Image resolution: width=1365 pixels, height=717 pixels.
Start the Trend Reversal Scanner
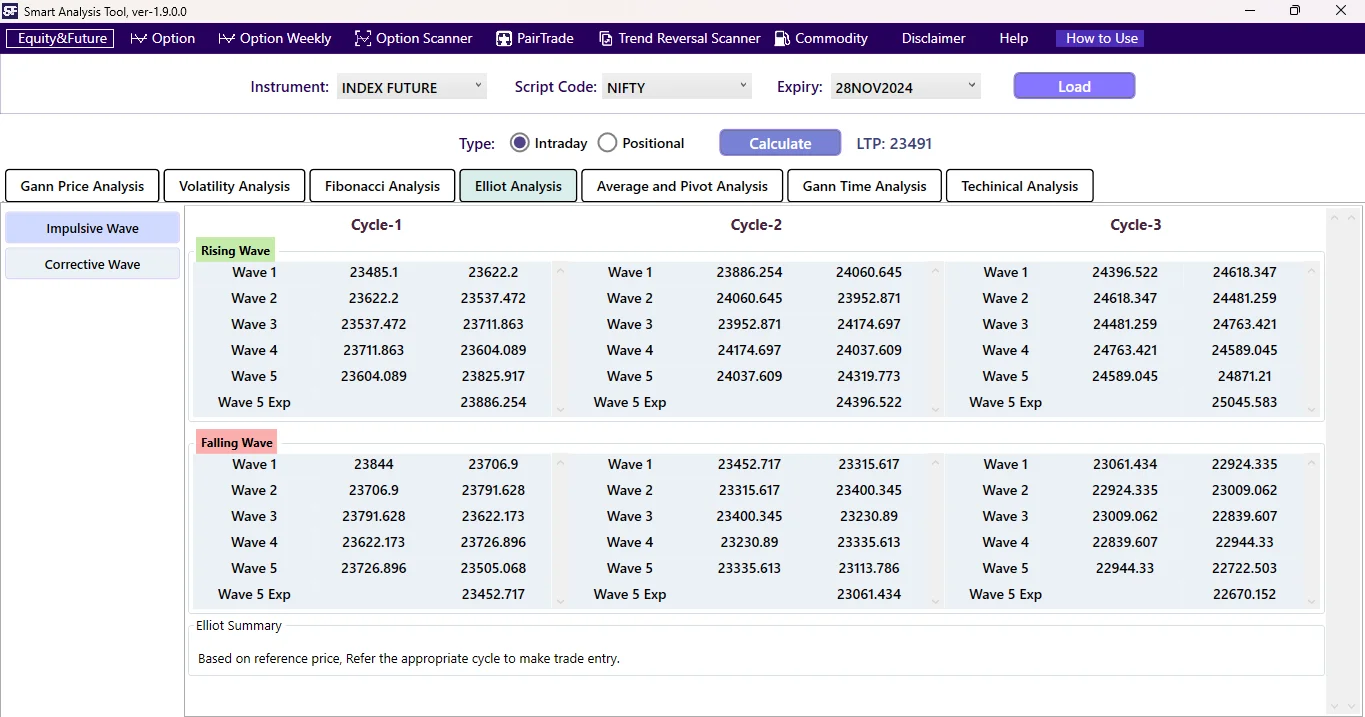point(679,38)
